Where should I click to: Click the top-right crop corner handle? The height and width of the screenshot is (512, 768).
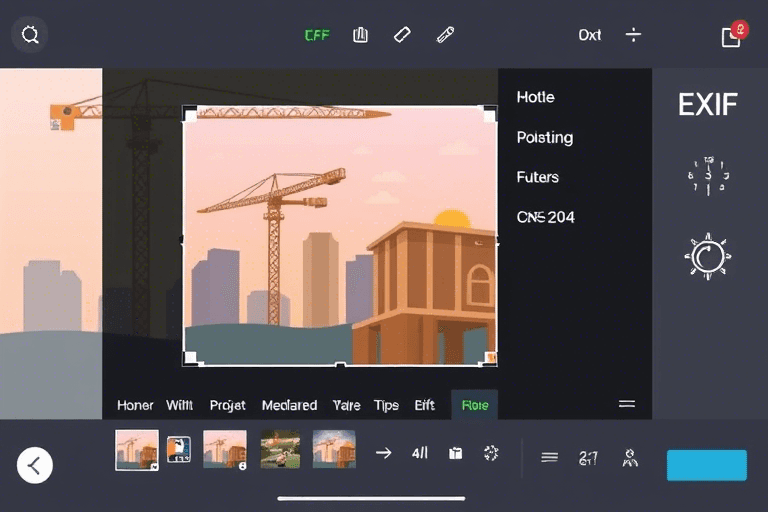(x=489, y=113)
